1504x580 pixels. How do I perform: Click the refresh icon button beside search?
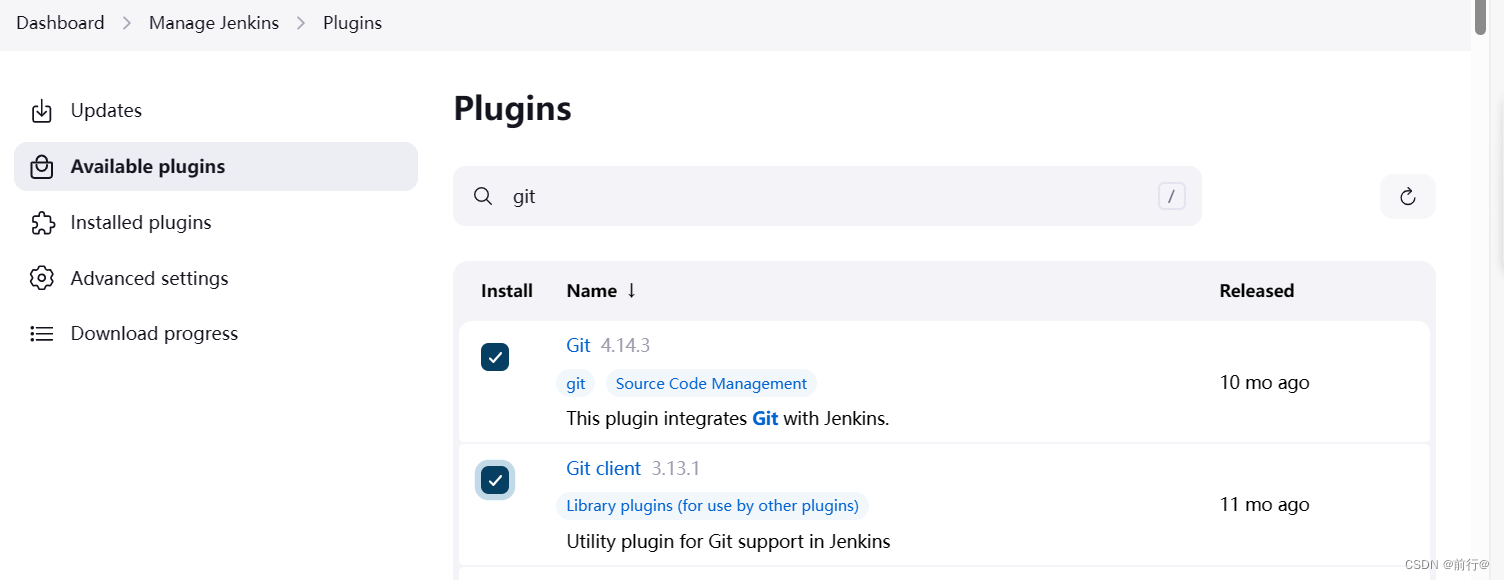pos(1407,196)
